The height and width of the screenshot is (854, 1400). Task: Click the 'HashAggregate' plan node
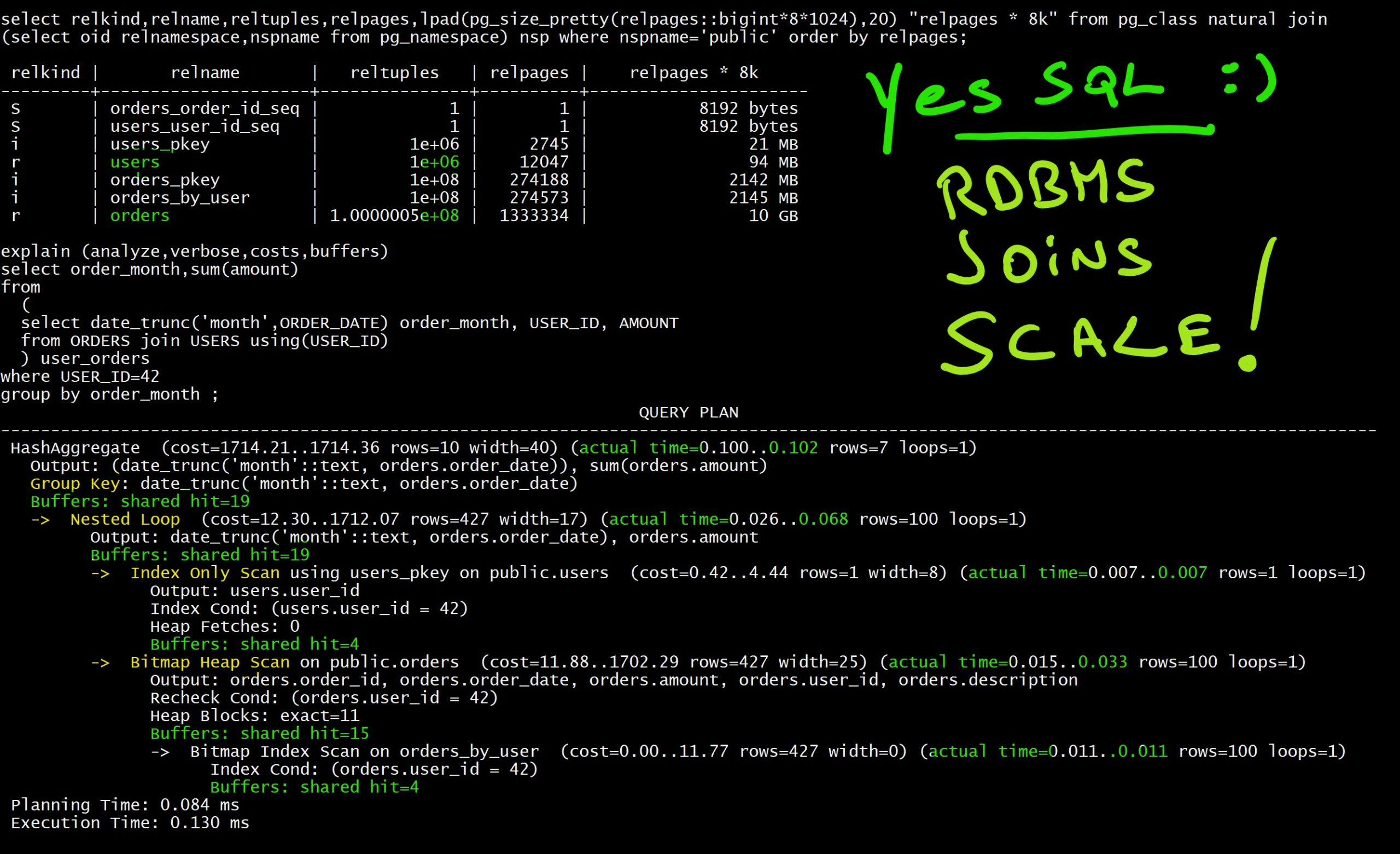point(75,448)
